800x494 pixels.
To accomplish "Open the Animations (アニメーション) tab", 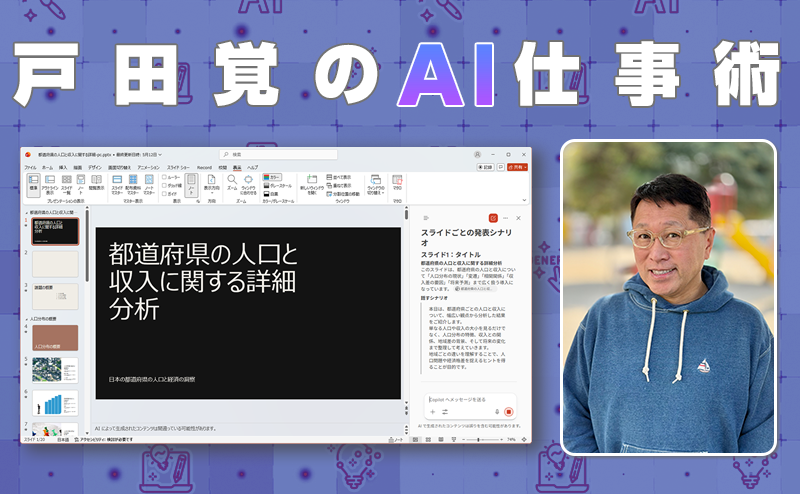I will pos(148,167).
